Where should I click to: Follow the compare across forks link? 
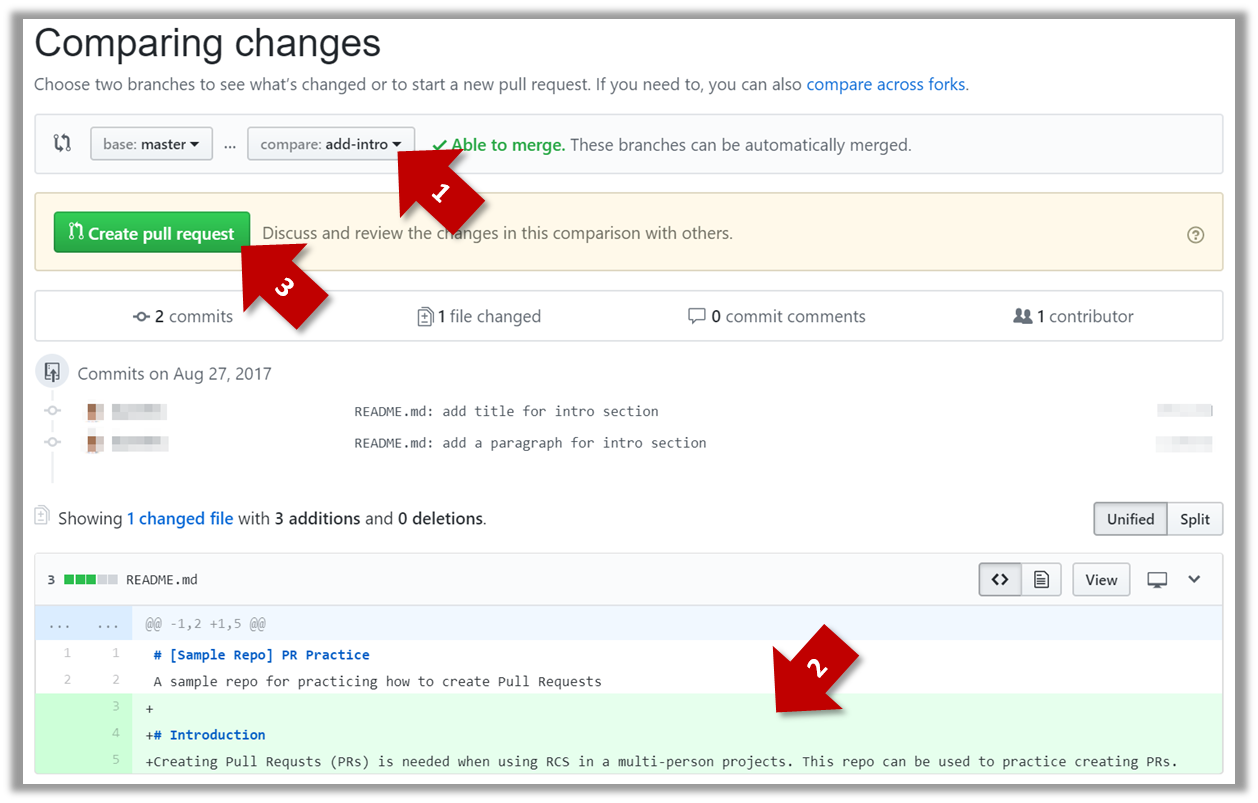point(886,84)
